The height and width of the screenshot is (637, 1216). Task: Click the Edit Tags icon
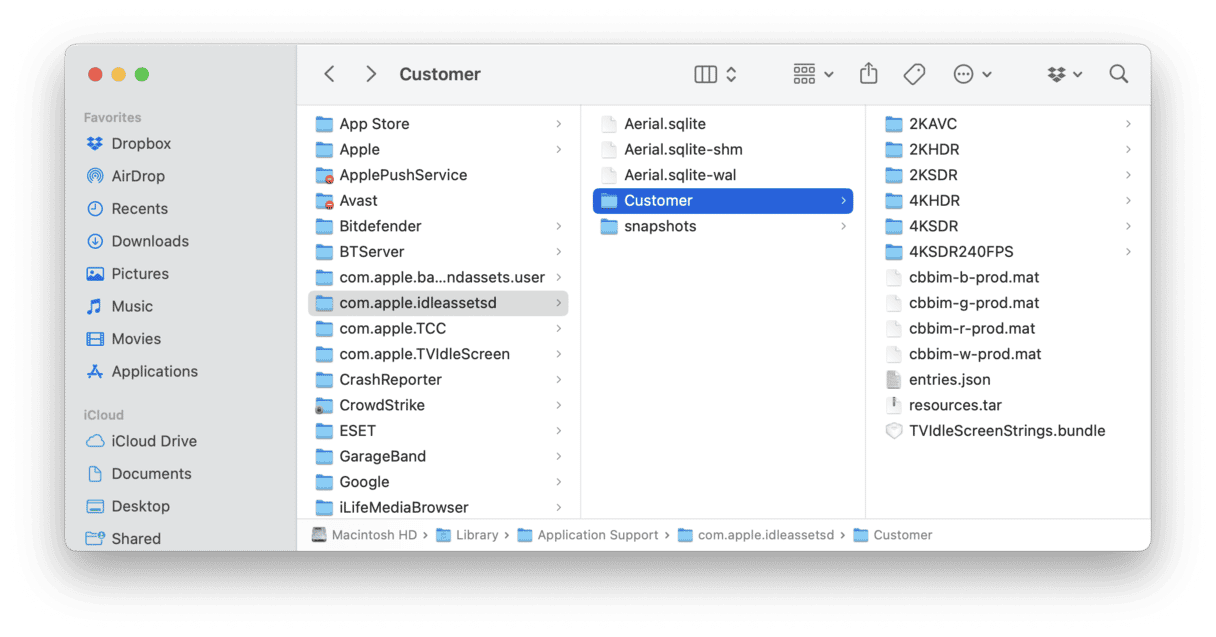913,74
